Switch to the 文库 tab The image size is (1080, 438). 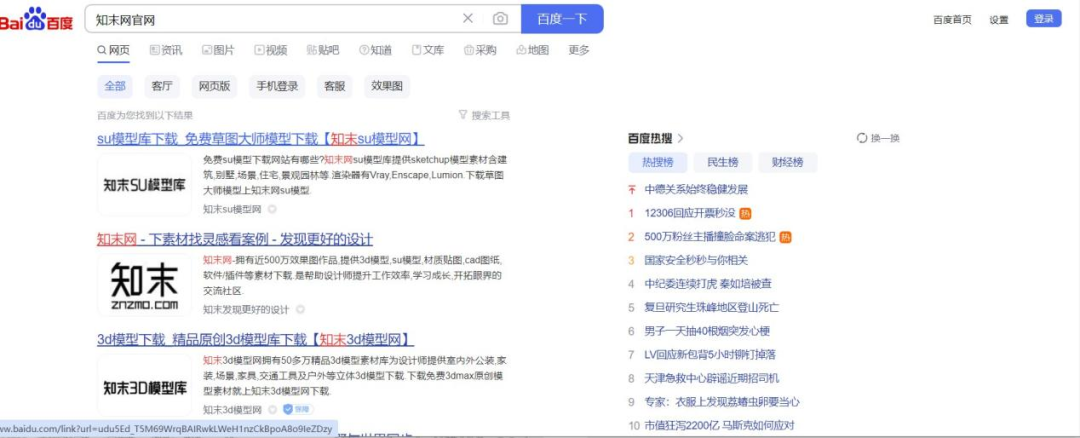(x=428, y=50)
